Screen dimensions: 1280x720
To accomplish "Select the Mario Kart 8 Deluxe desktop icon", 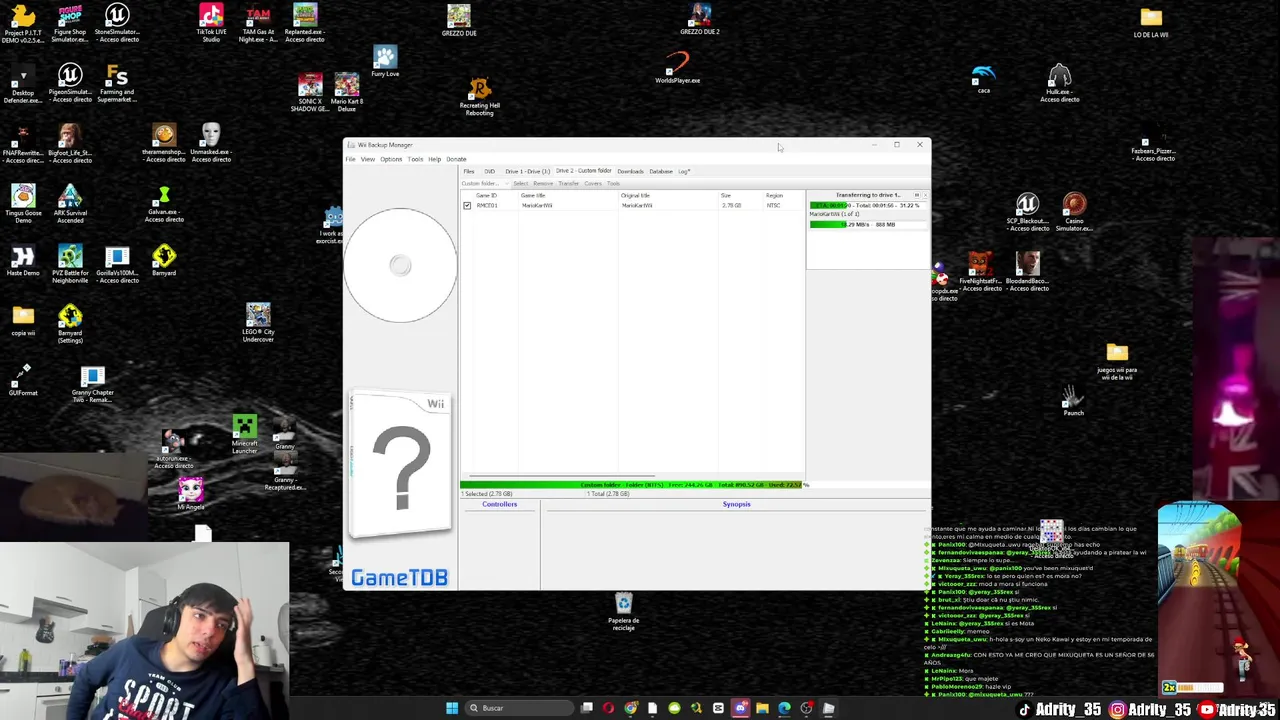I will tap(346, 92).
